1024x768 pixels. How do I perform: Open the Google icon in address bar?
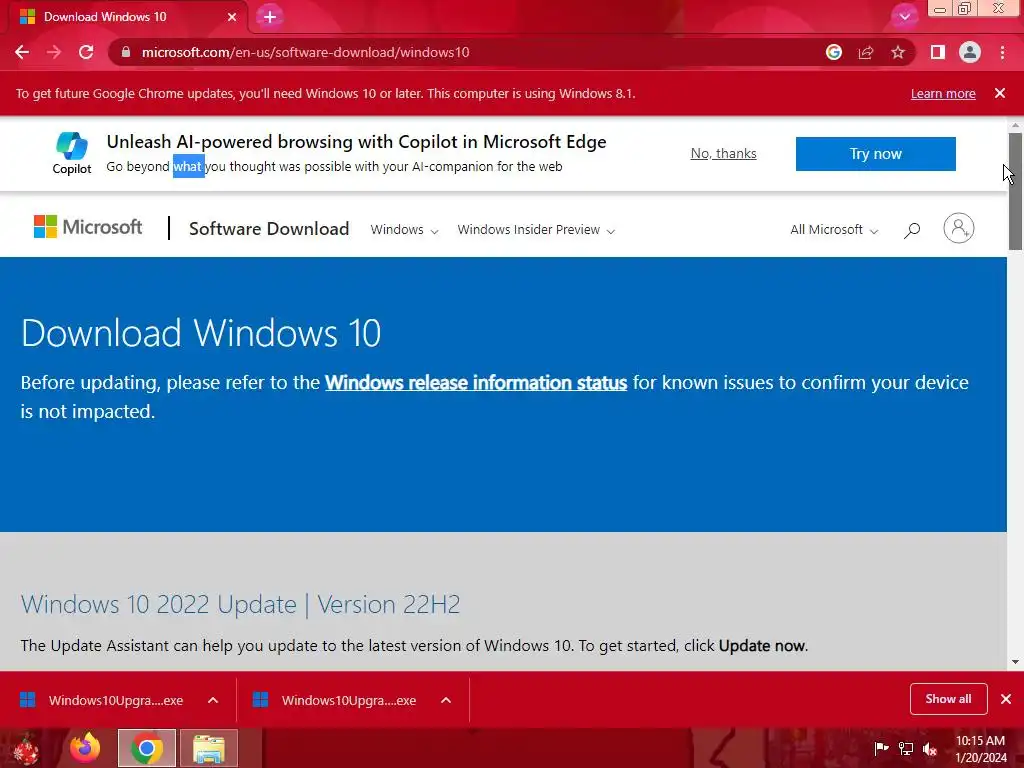pyautogui.click(x=834, y=52)
